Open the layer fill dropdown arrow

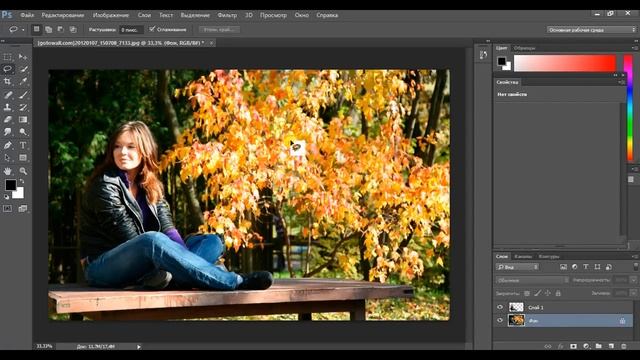click(x=633, y=293)
